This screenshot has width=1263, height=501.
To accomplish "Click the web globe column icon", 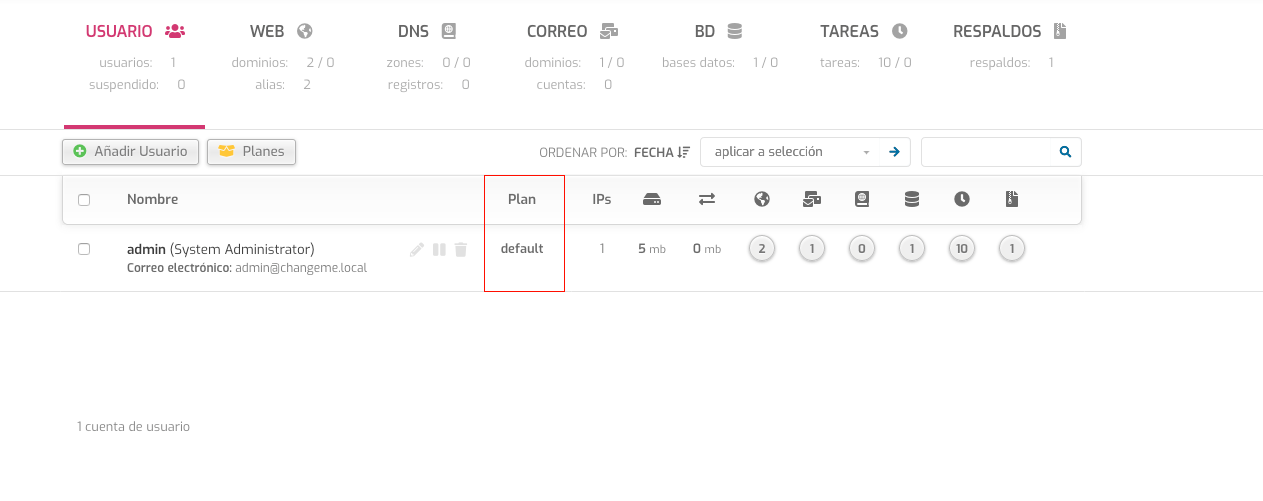I will point(762,199).
